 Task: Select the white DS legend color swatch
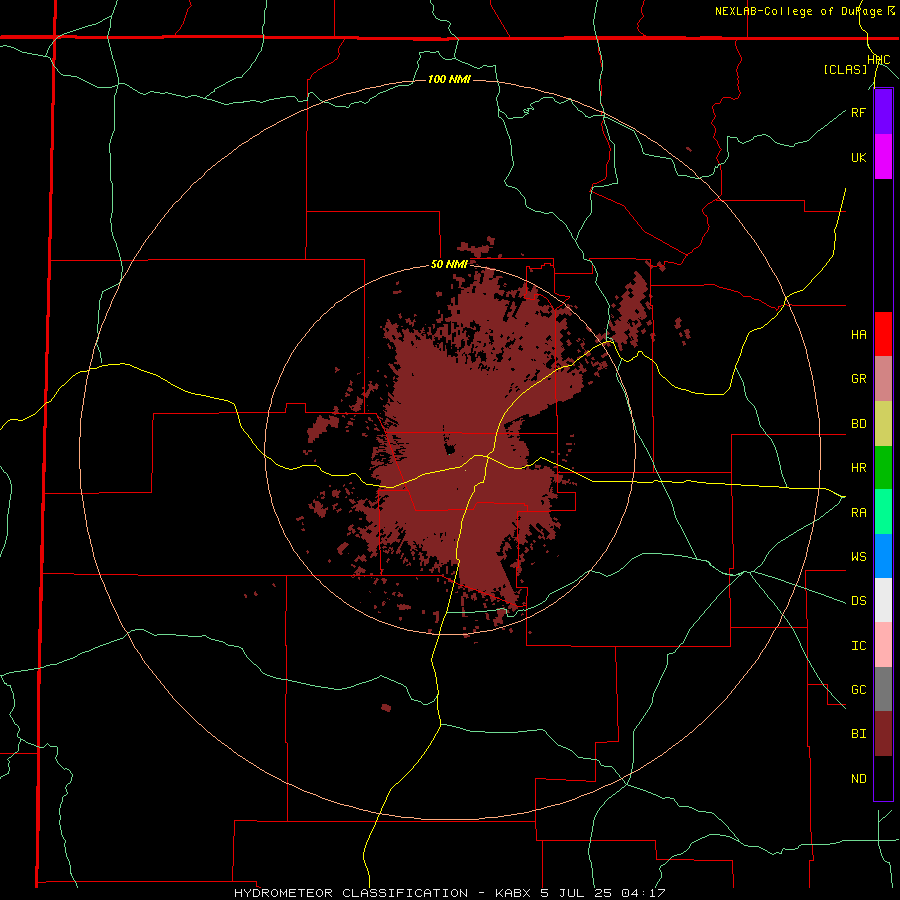883,600
